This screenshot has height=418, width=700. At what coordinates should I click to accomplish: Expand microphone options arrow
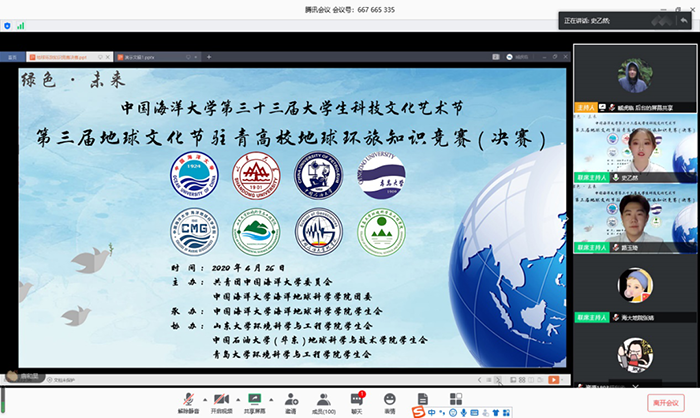206,397
